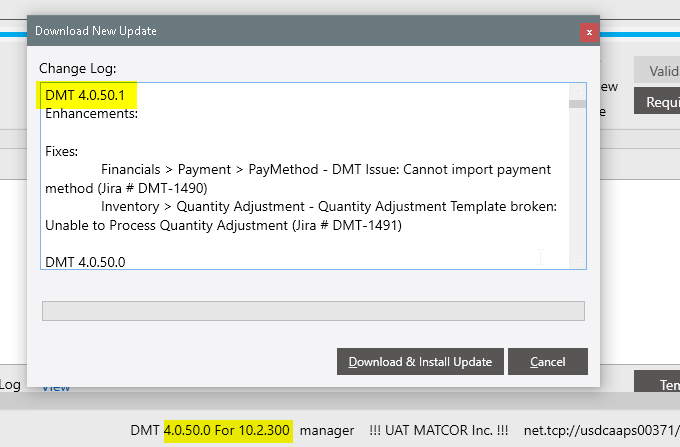Viewport: 680px width, 447px height.
Task: Click the net.tcp server address in status bar
Action: [602, 430]
